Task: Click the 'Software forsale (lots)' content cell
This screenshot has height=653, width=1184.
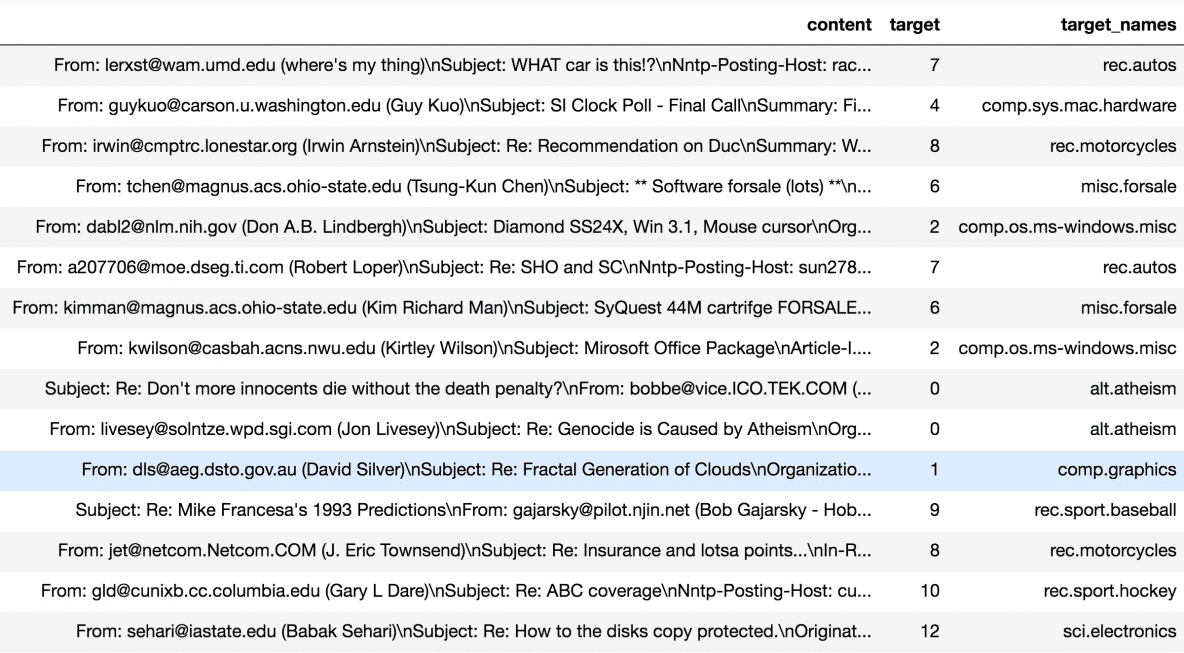Action: click(473, 186)
